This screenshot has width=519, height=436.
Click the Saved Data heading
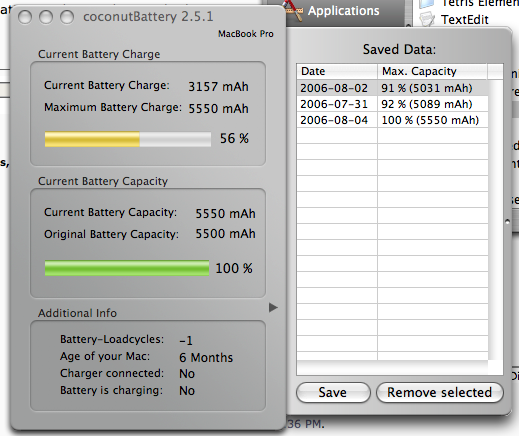click(399, 49)
